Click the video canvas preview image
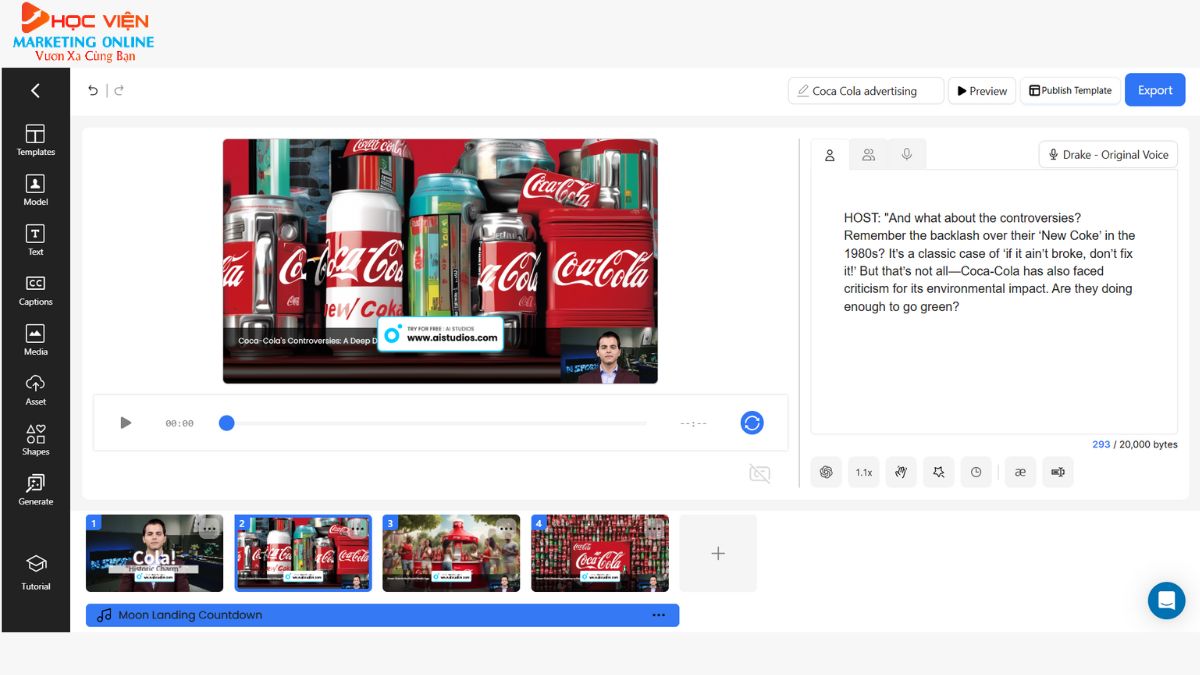This screenshot has height=675, width=1200. [x=440, y=261]
